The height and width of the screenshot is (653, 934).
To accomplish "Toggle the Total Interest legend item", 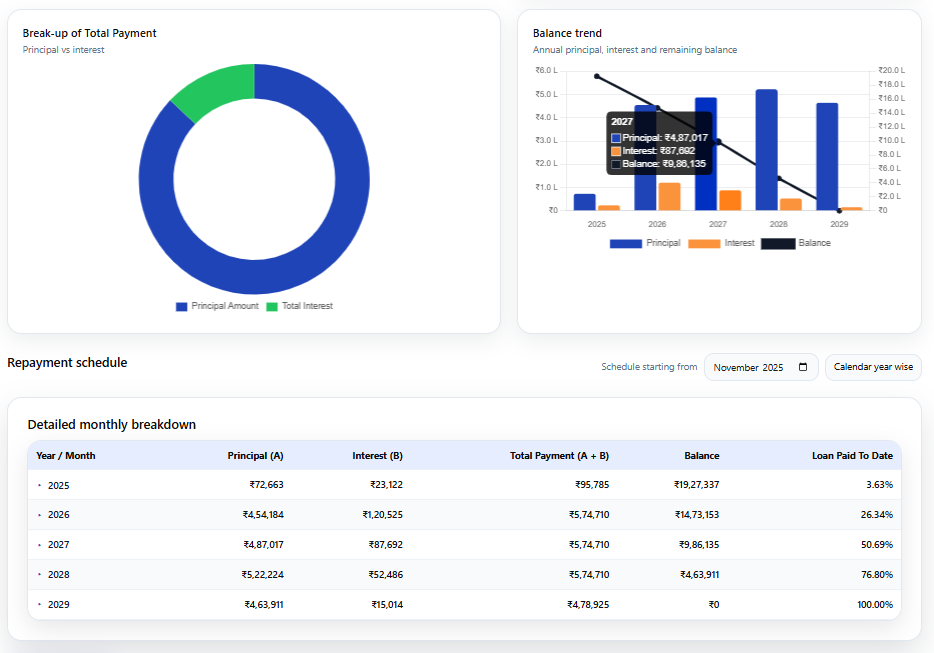I will (x=299, y=306).
